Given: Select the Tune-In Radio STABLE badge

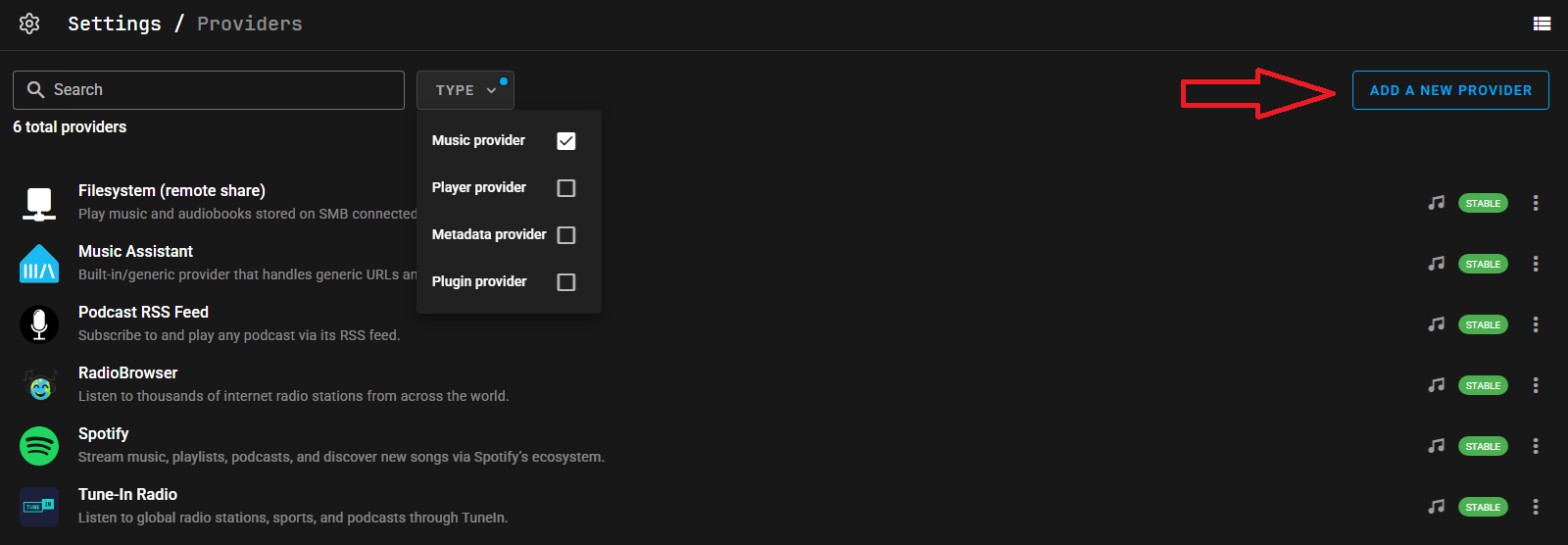Looking at the screenshot, I should pos(1482,507).
